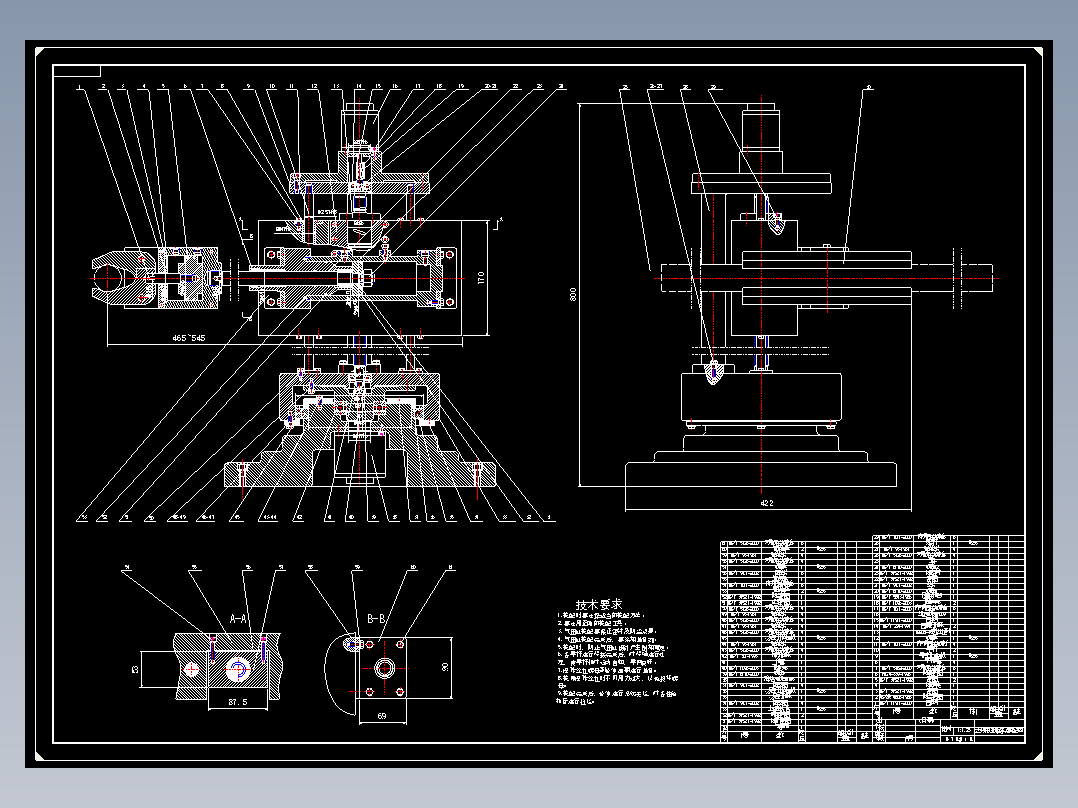Click the "63" dimension in A-A view
This screenshot has width=1078, height=808.
coord(135,669)
